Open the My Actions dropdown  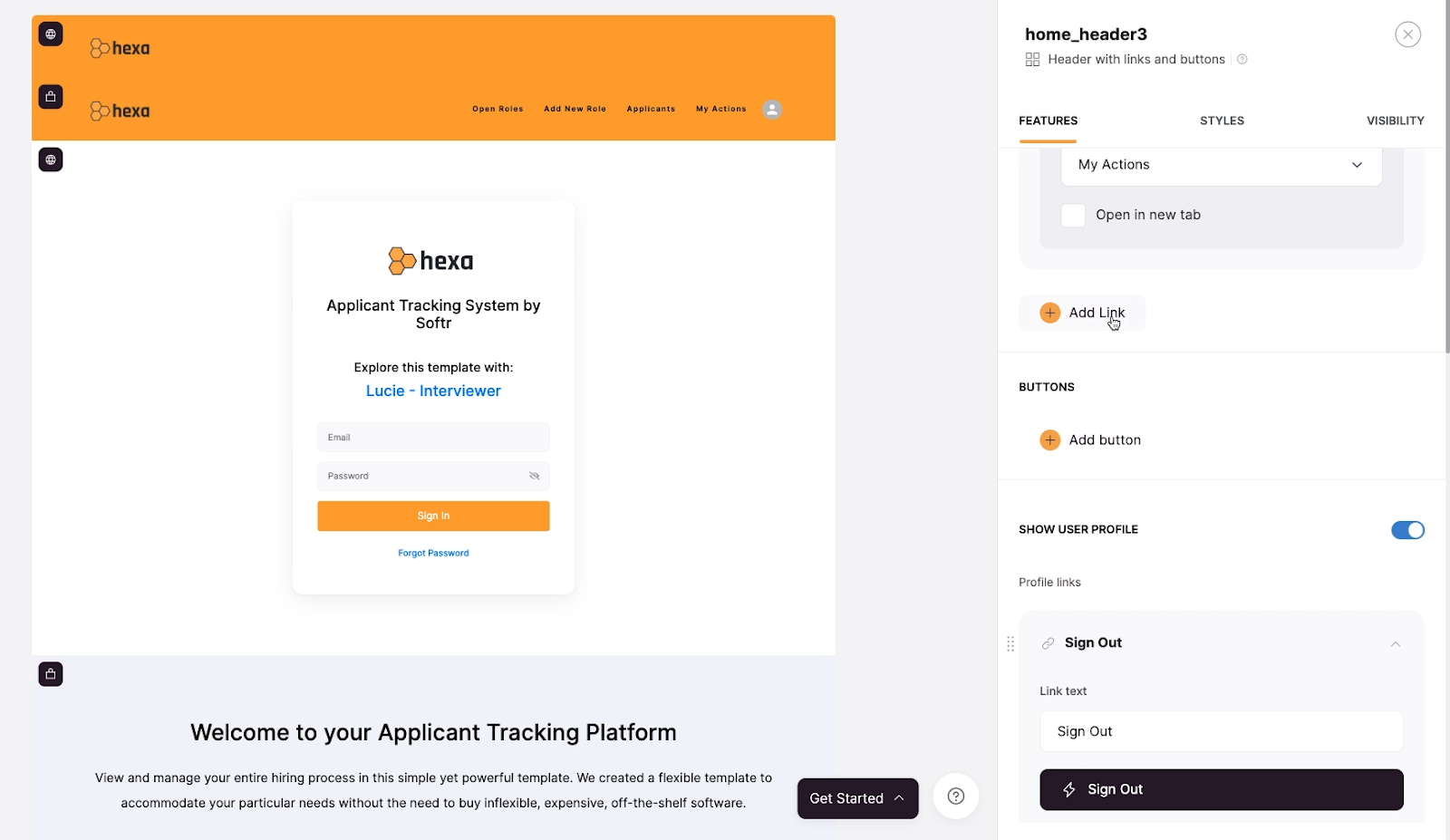(1221, 165)
